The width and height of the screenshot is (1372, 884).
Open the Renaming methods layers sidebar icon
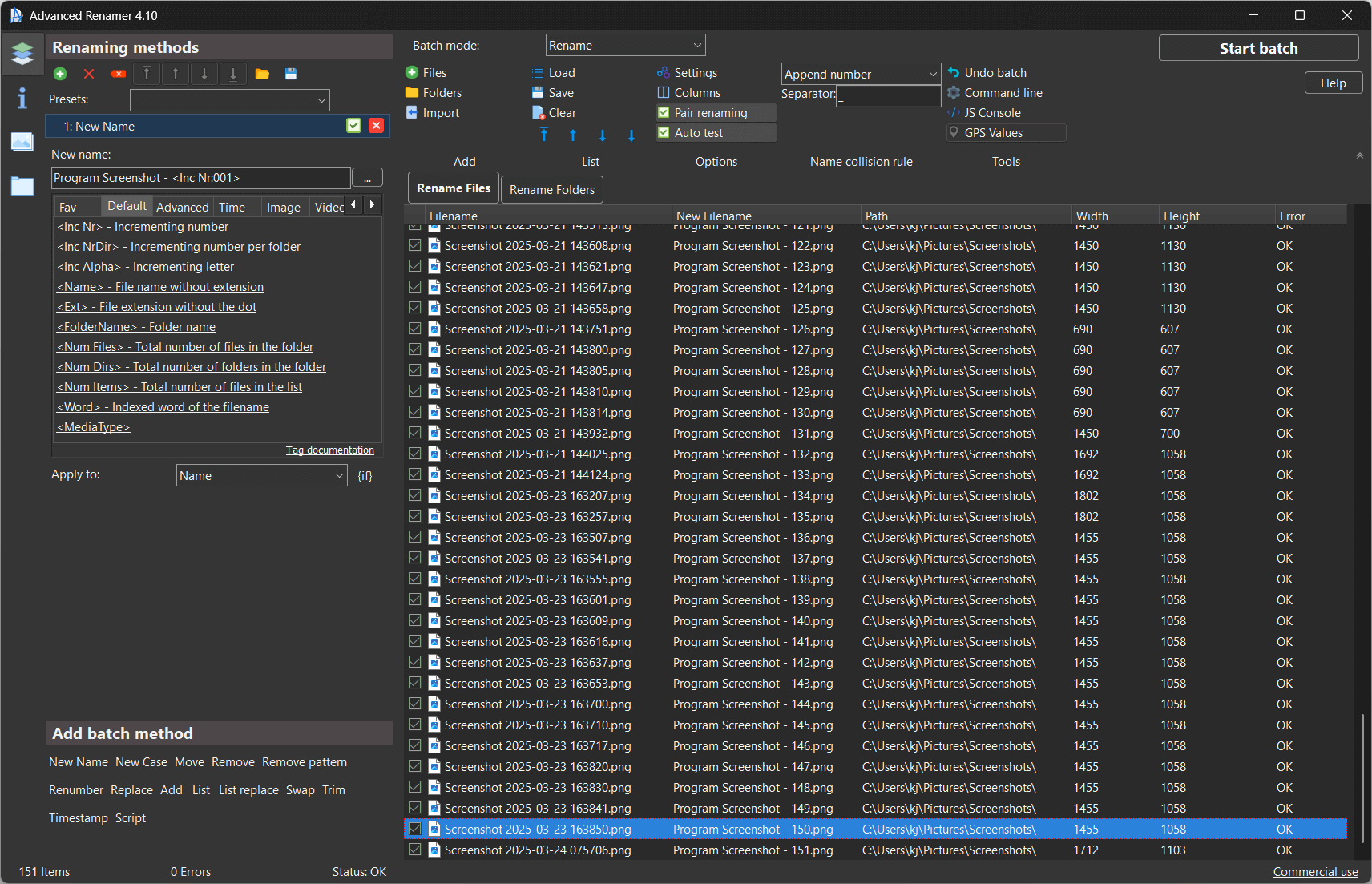point(22,54)
